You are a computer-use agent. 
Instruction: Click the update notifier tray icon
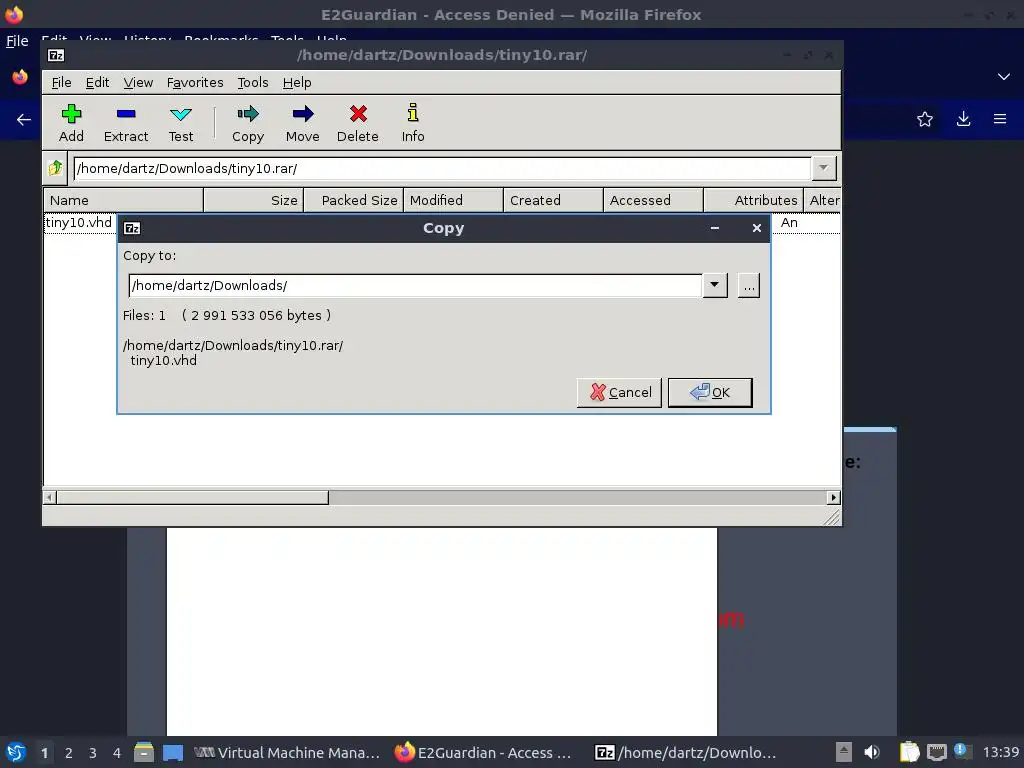962,751
